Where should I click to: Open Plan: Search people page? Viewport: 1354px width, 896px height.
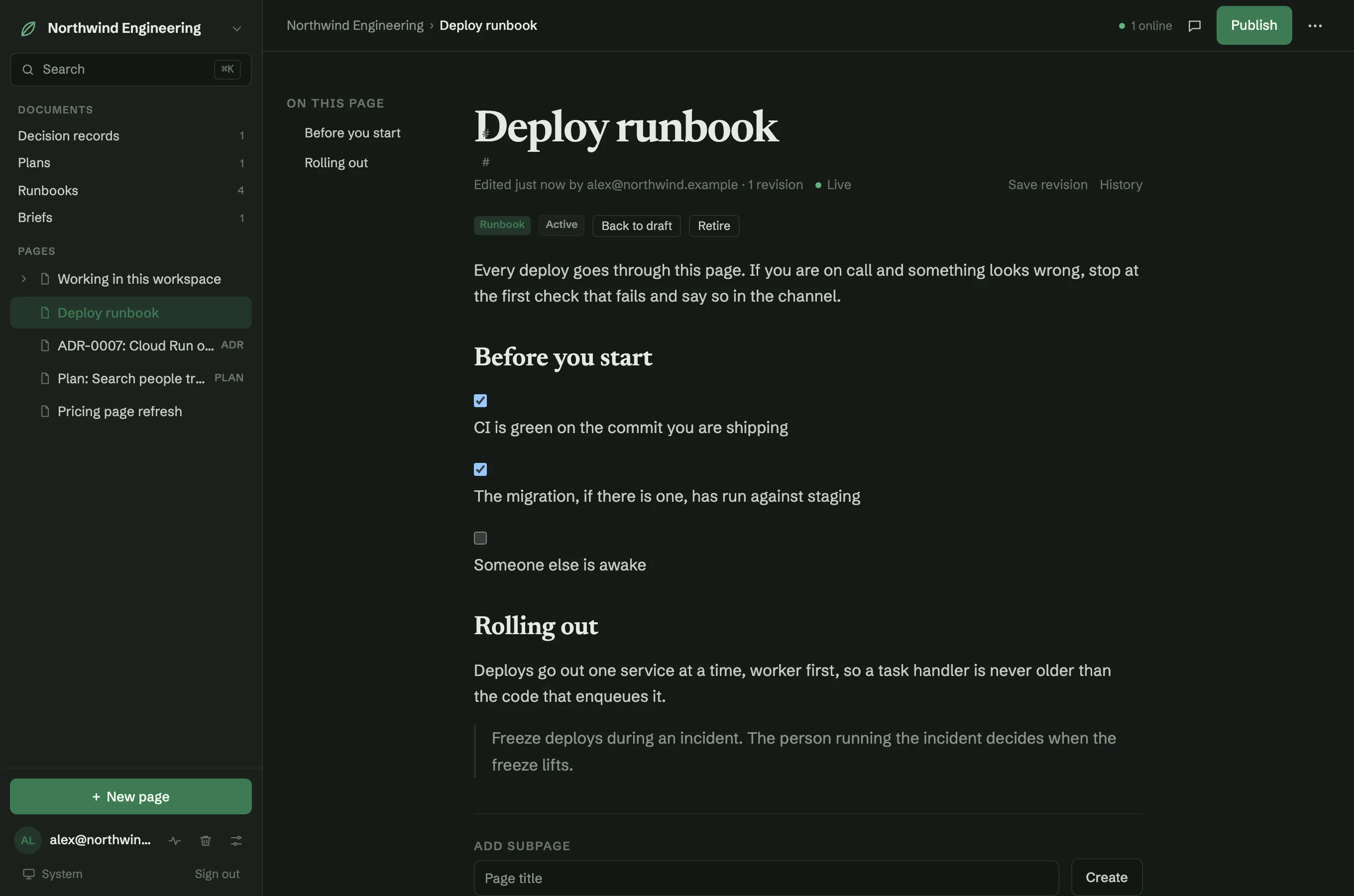click(x=131, y=378)
